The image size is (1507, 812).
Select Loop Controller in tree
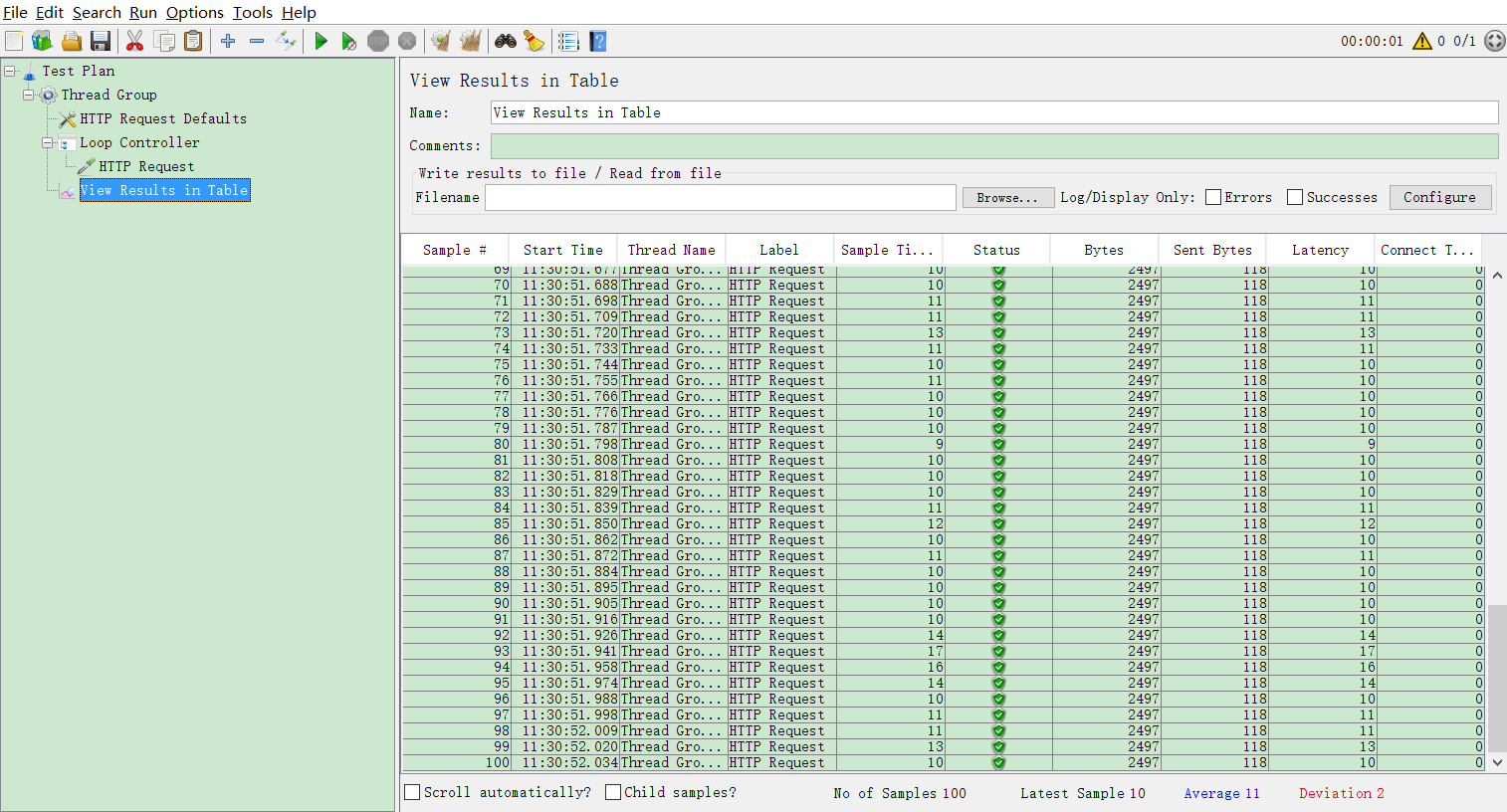pyautogui.click(x=139, y=142)
